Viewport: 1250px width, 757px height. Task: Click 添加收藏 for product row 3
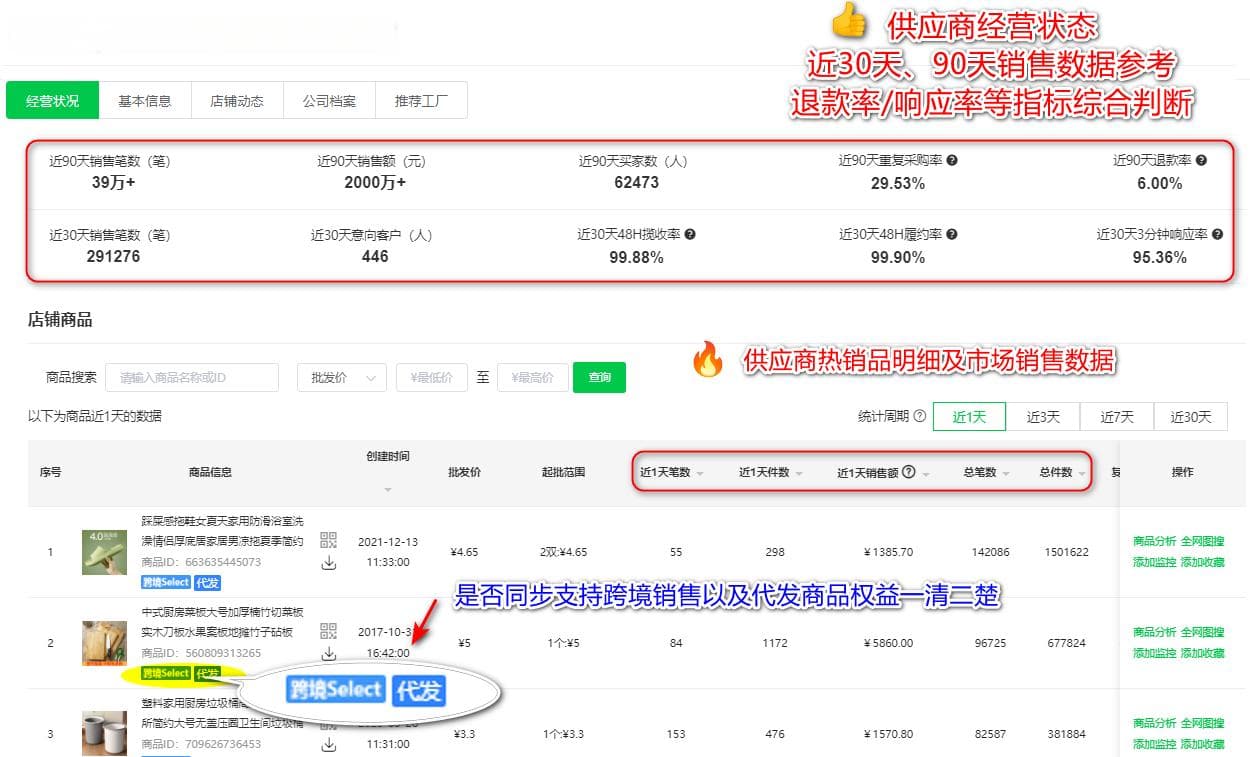1203,744
